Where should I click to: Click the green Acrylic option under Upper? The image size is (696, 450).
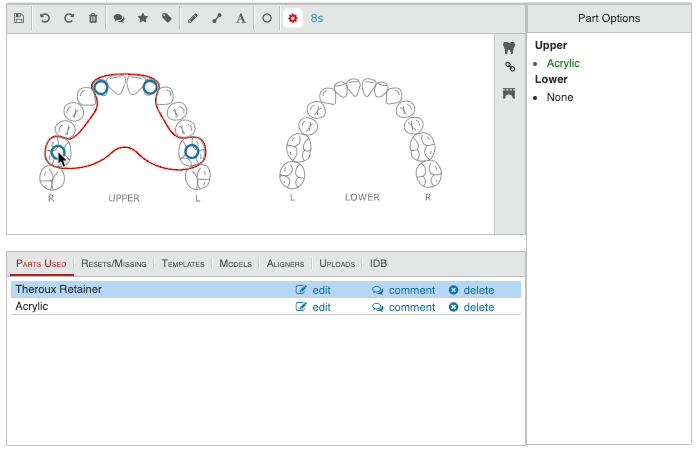tap(563, 63)
